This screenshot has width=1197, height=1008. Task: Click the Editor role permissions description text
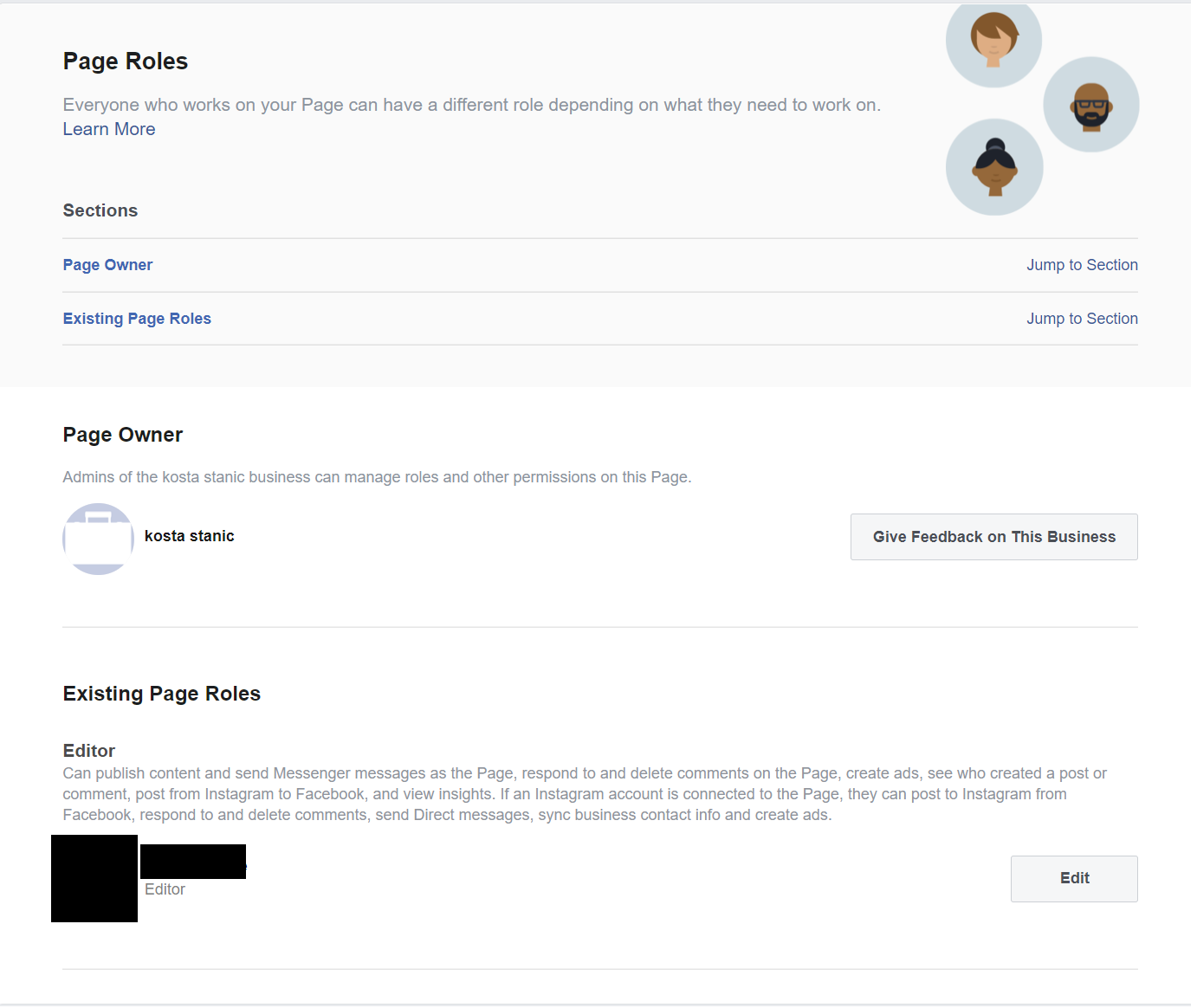click(585, 794)
